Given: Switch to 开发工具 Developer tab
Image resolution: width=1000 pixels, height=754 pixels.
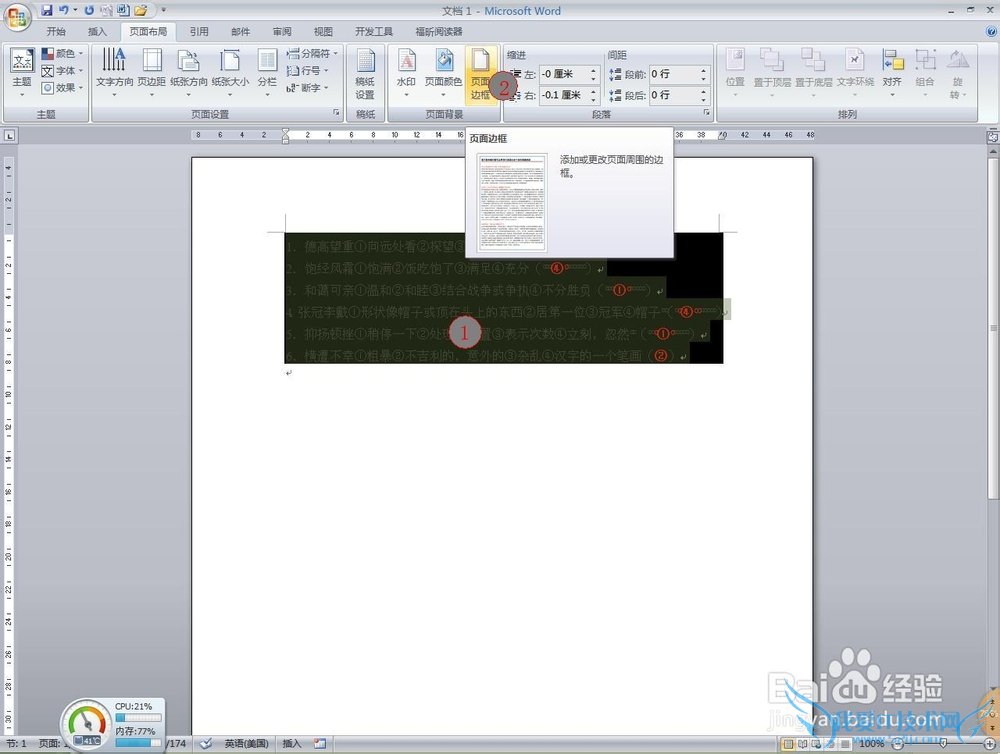Looking at the screenshot, I should [x=374, y=31].
